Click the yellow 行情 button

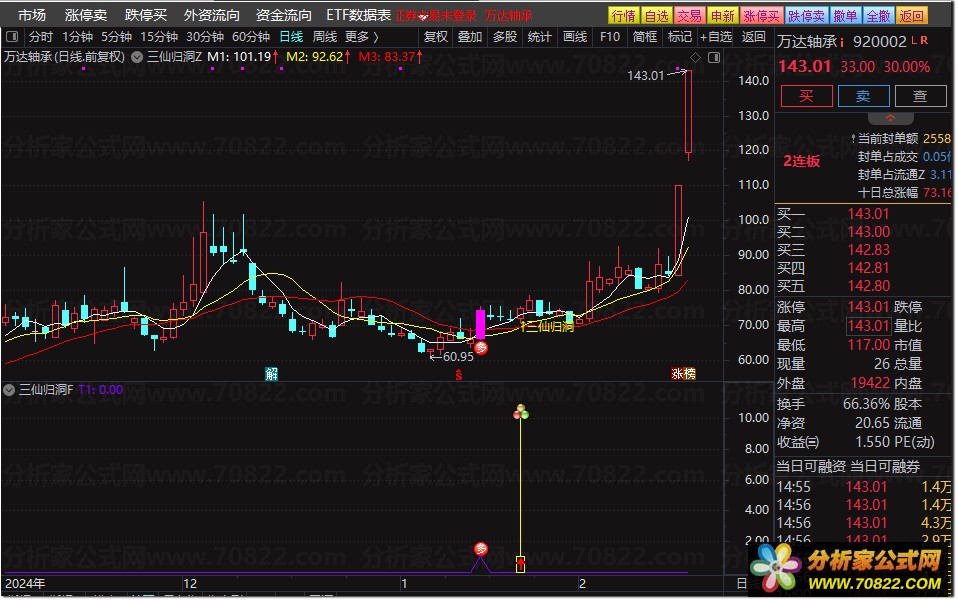[x=624, y=16]
